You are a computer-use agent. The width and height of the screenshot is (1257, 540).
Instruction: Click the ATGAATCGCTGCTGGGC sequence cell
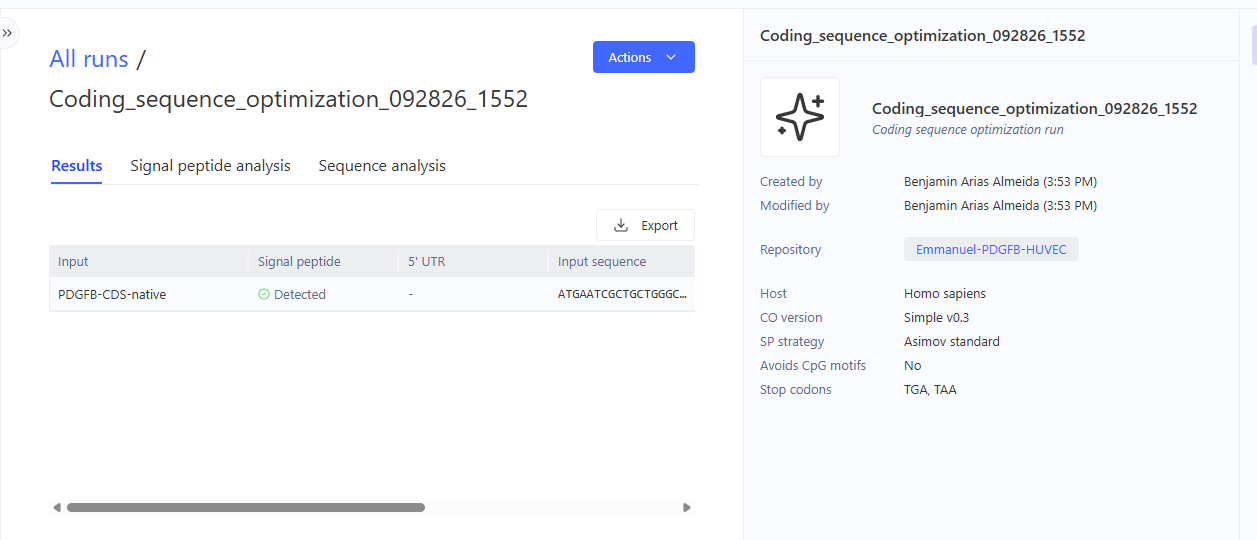[622, 295]
